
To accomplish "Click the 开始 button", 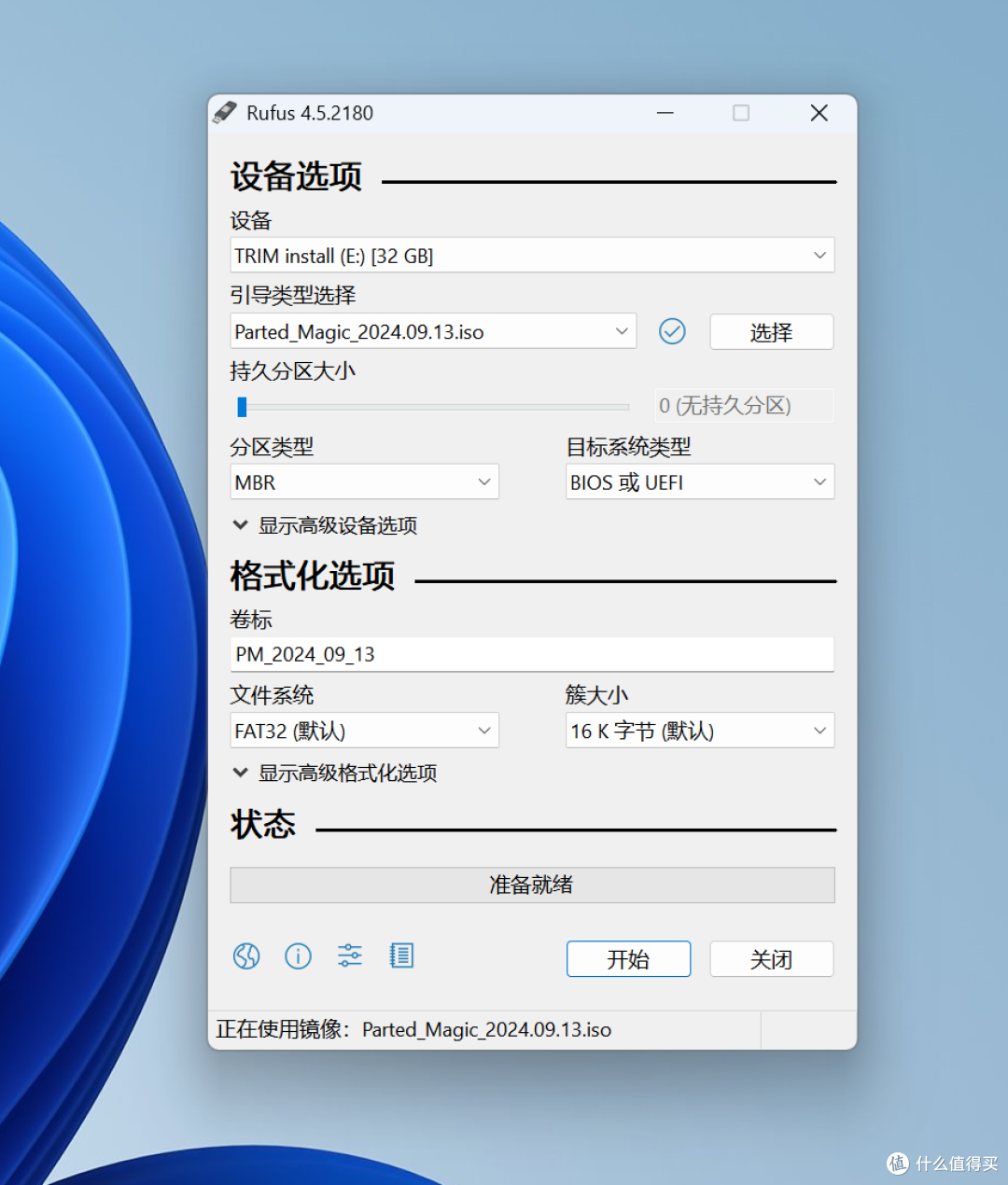I will pos(629,959).
